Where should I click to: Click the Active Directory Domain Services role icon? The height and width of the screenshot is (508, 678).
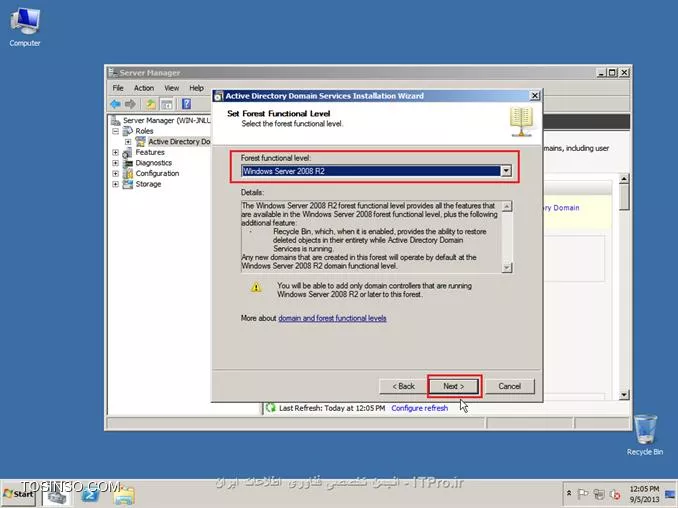[x=141, y=141]
